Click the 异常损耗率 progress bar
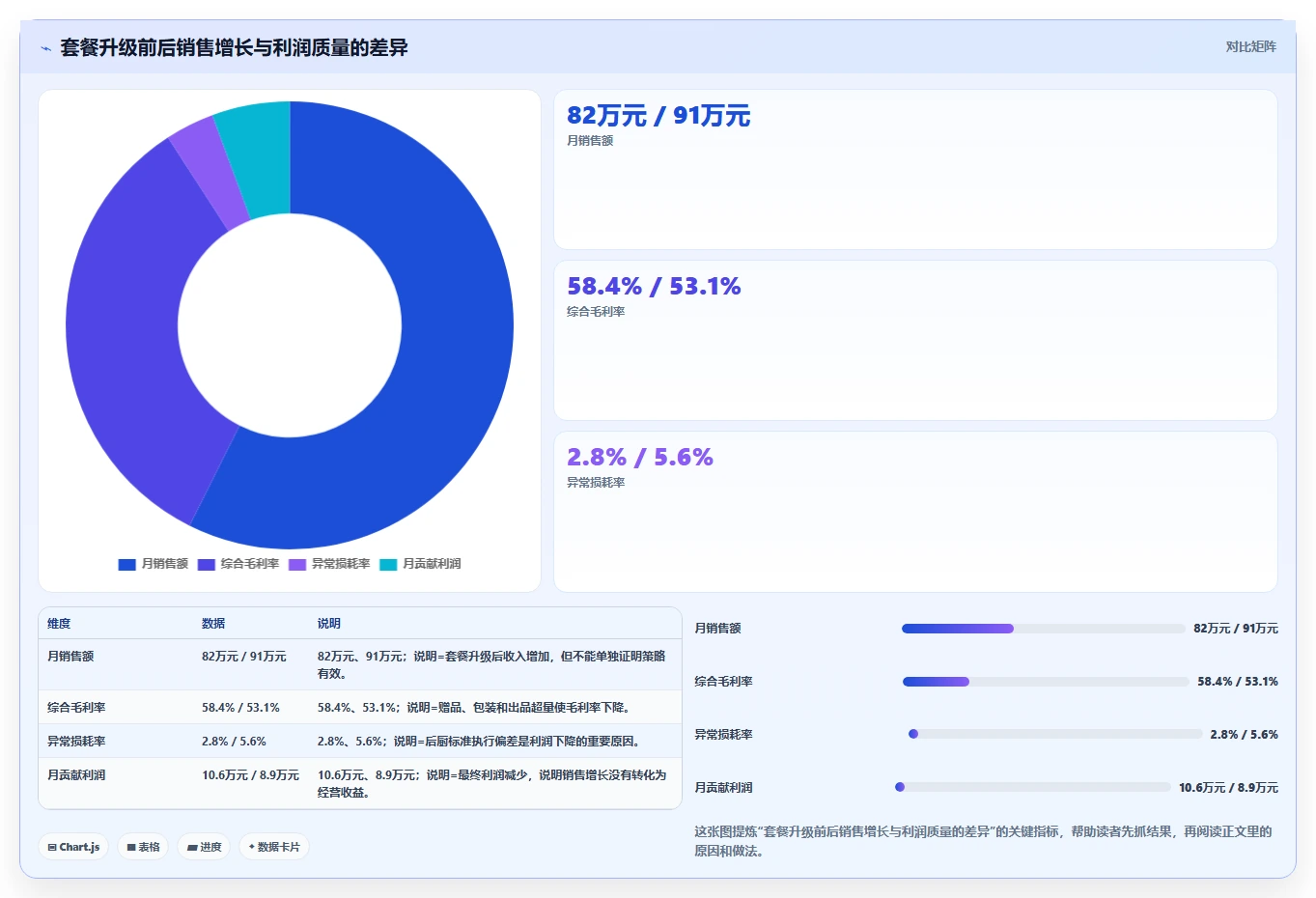 [1055, 735]
